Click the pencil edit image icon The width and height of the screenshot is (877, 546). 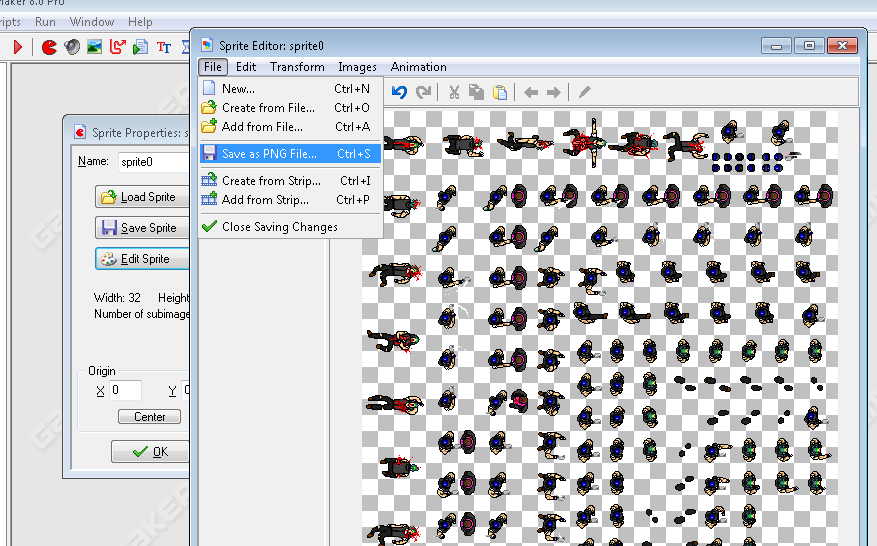pyautogui.click(x=584, y=92)
